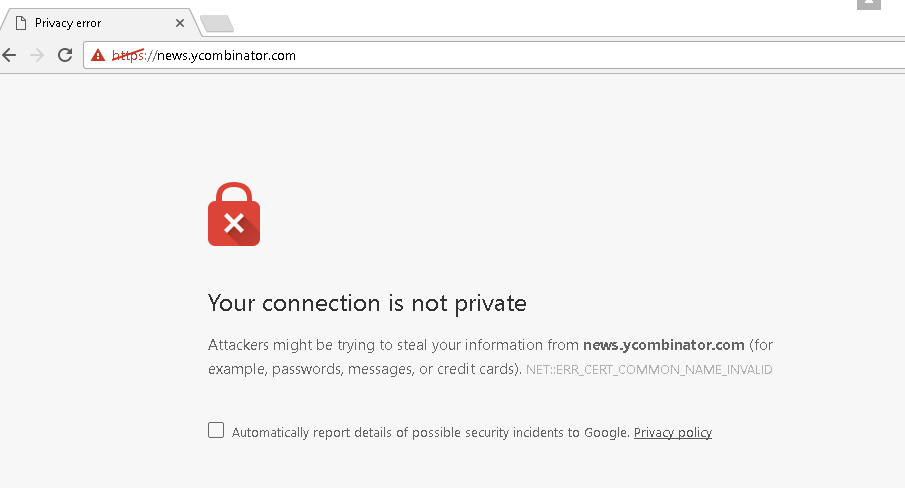Open the profile icon at top right
Image resolution: width=905 pixels, height=488 pixels.
pos(869,4)
